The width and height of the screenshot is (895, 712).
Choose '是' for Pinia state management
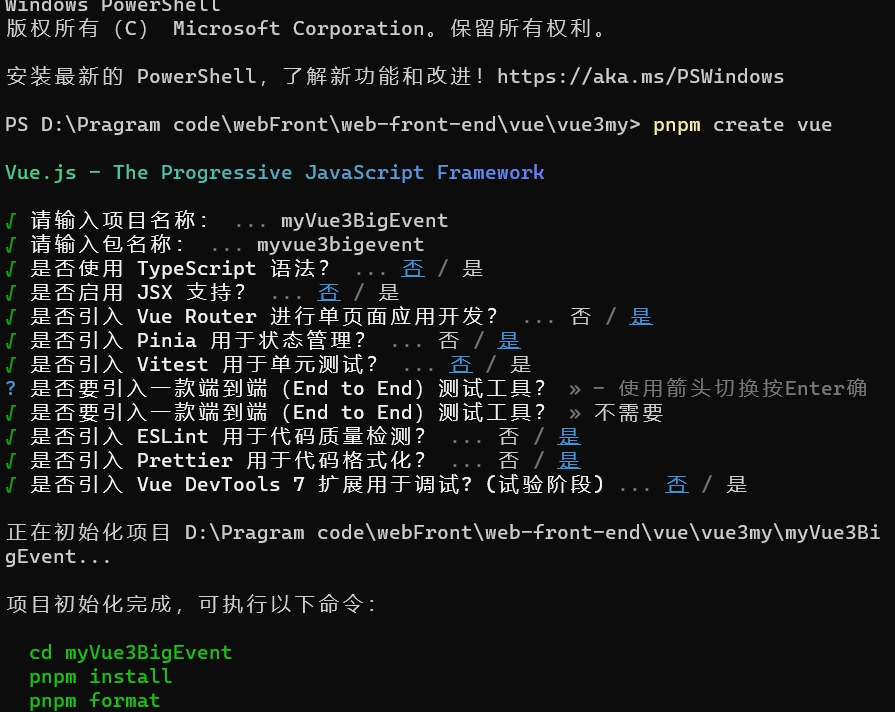(509, 340)
